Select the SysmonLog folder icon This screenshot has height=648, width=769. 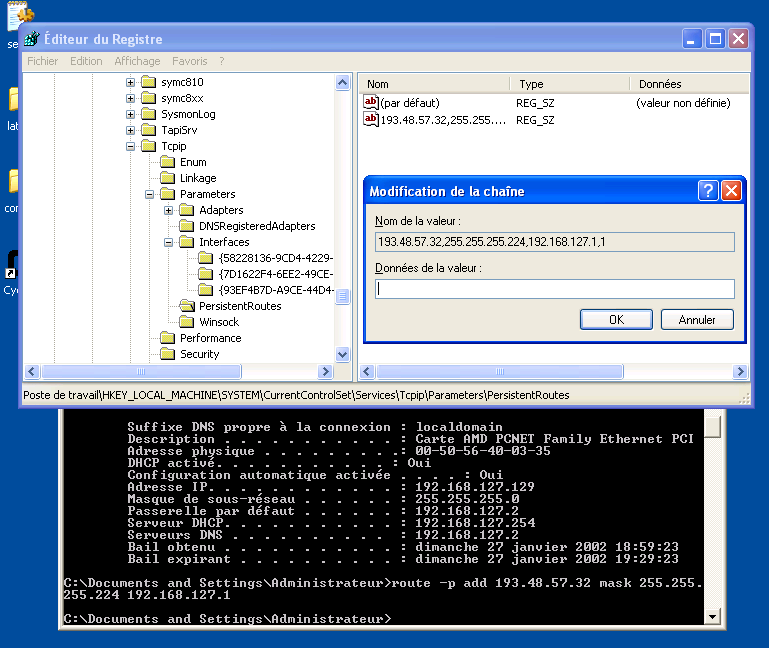point(148,114)
